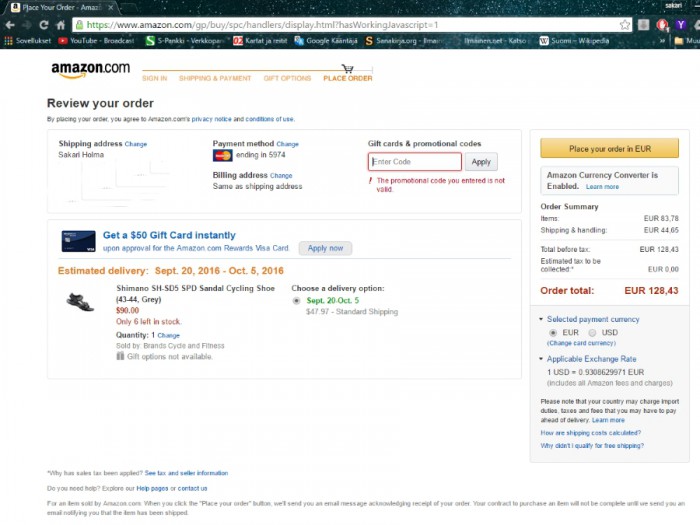Change the payment method

tap(288, 144)
